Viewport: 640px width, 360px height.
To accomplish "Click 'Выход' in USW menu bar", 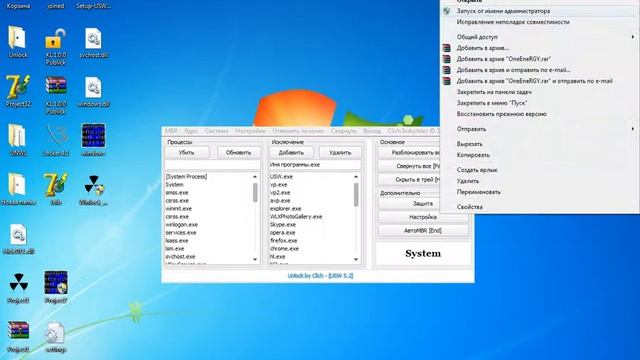I will coord(372,131).
